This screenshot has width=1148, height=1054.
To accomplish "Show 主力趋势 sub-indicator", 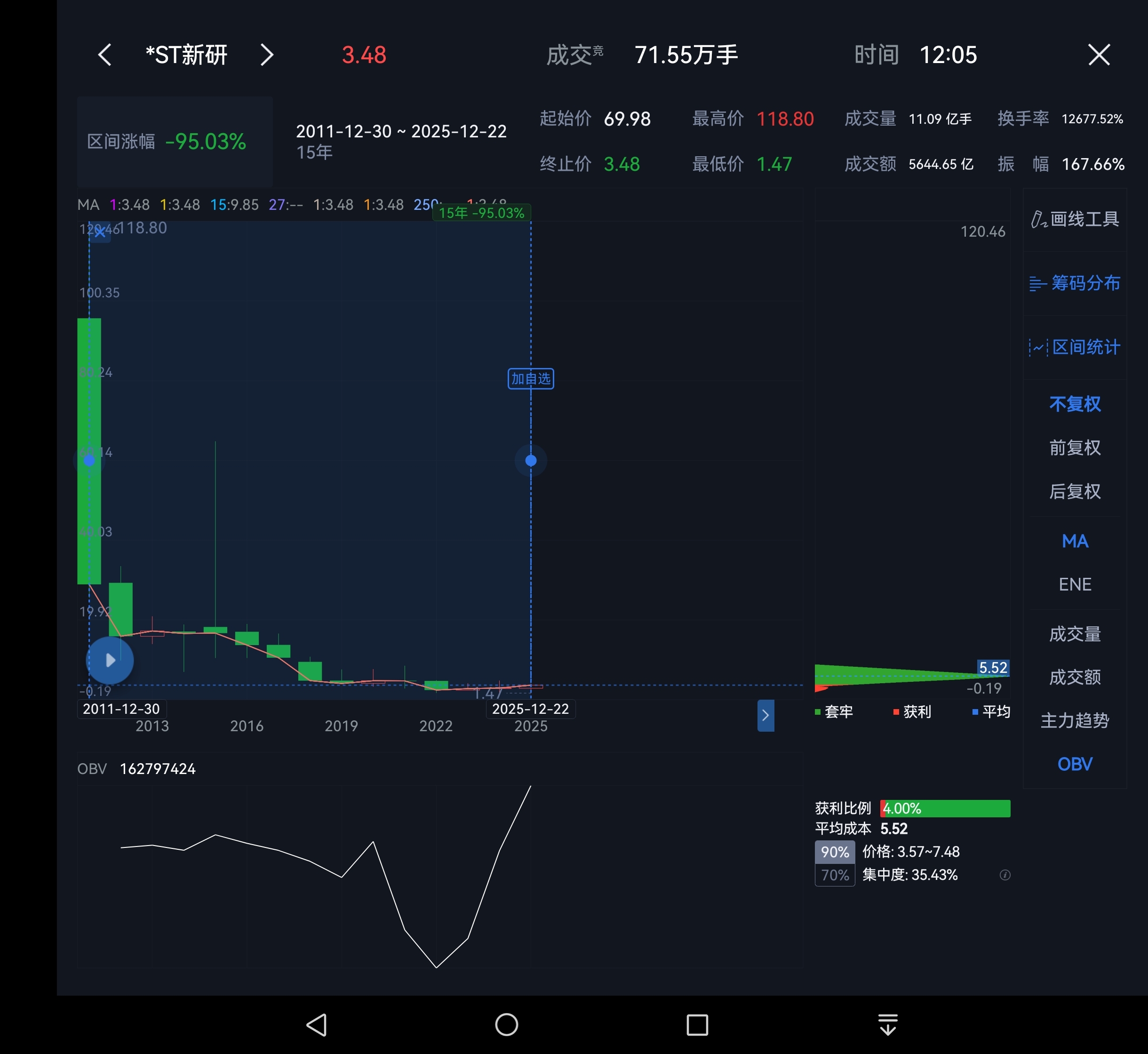I will coord(1075,720).
